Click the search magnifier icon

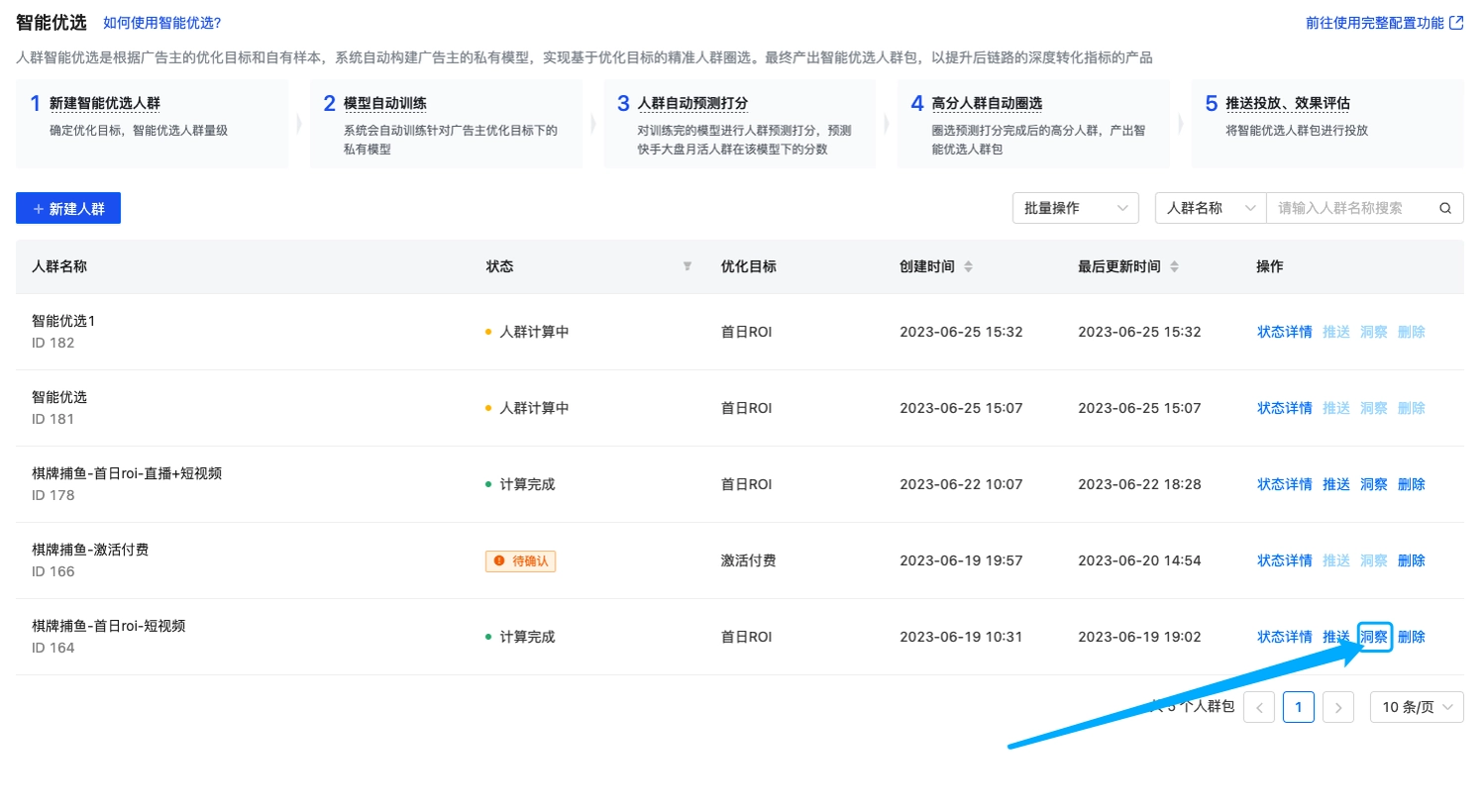pos(1444,208)
